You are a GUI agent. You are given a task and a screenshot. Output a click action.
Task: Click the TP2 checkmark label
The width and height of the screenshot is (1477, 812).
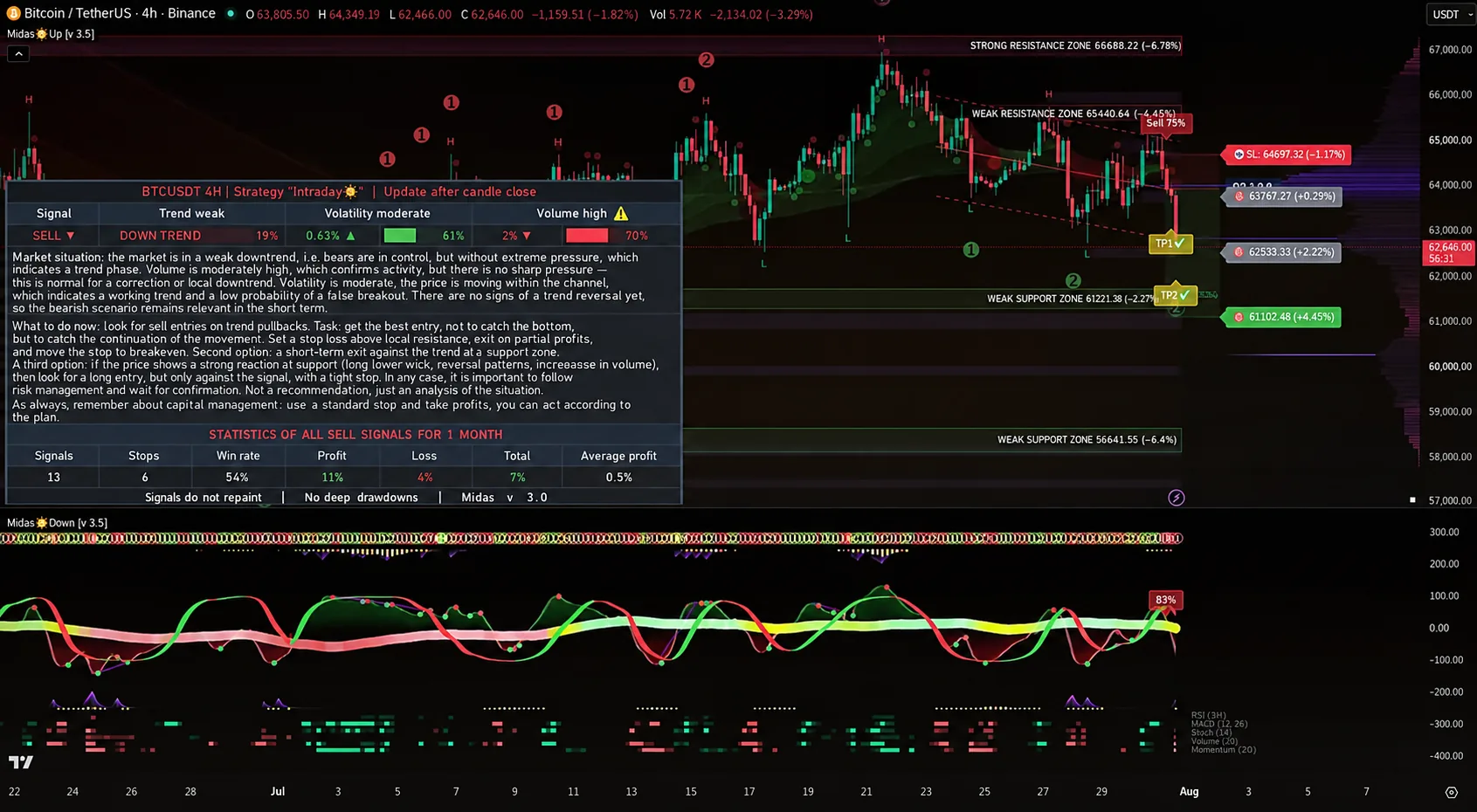coord(1175,295)
